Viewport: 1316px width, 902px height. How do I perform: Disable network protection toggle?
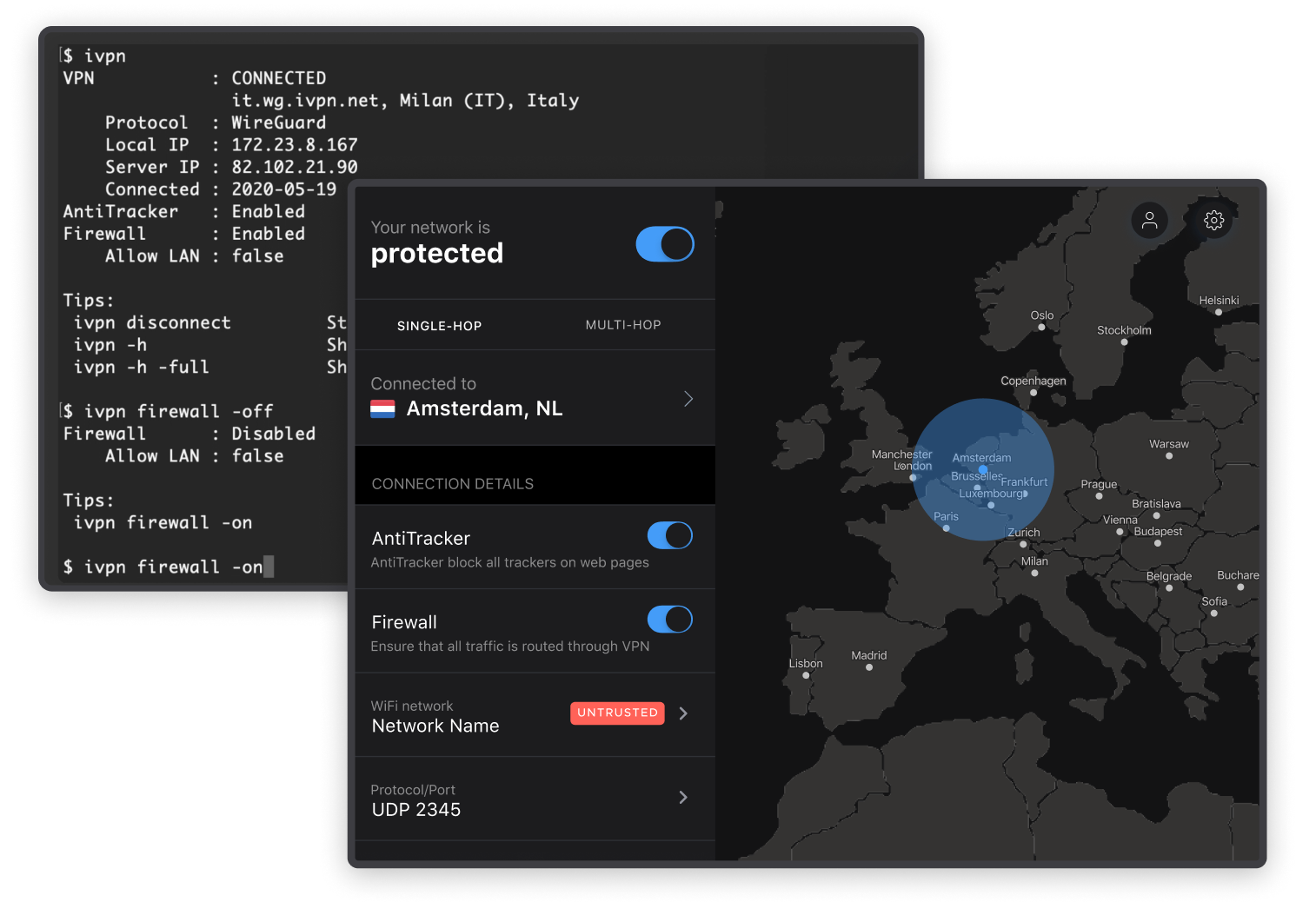pyautogui.click(x=664, y=244)
